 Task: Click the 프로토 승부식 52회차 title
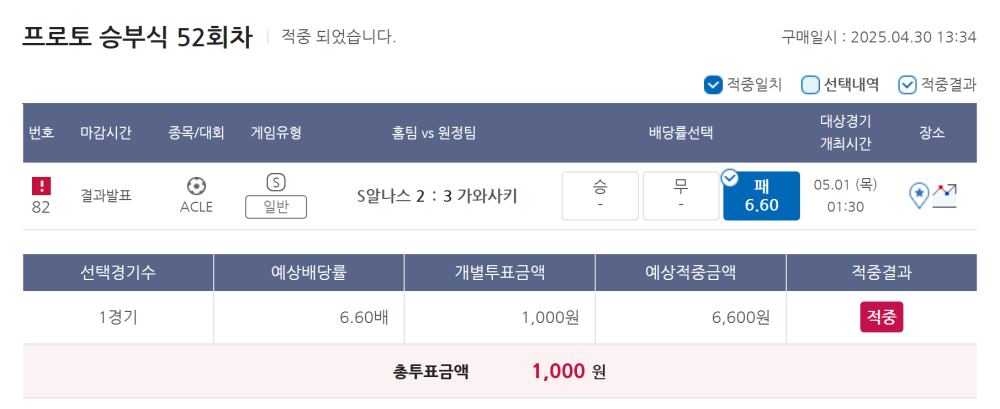pyautogui.click(x=138, y=37)
